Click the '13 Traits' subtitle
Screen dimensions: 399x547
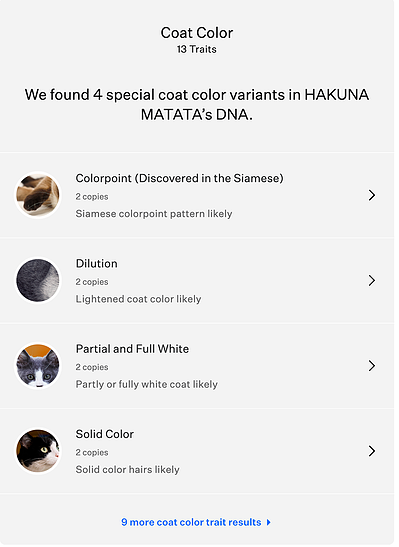(197, 49)
